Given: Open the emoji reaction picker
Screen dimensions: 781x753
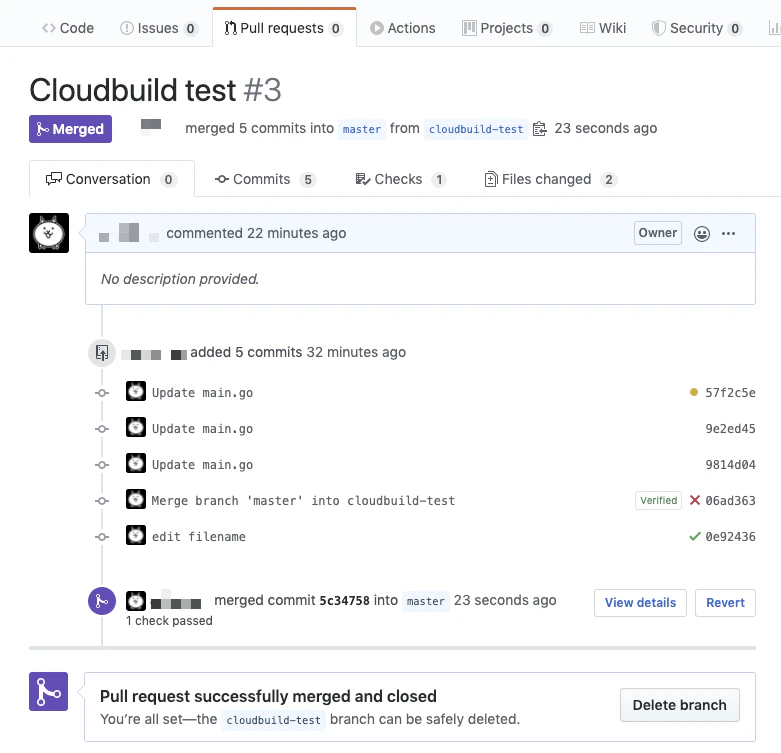Looking at the screenshot, I should [702, 234].
